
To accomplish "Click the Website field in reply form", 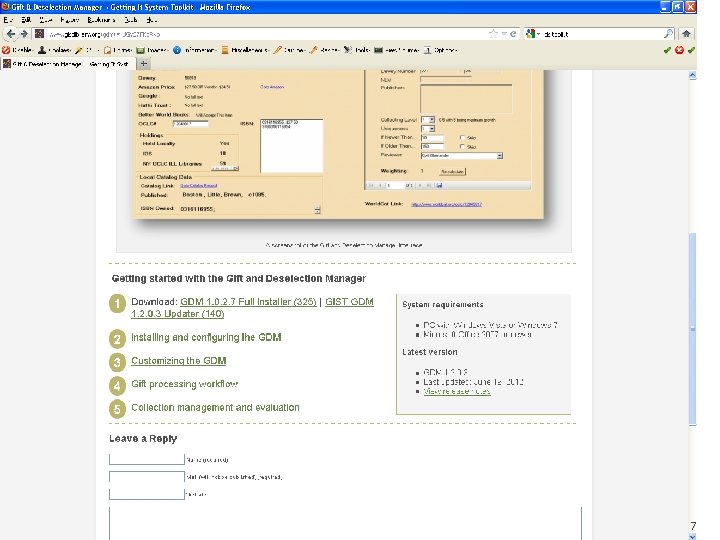I will point(146,494).
